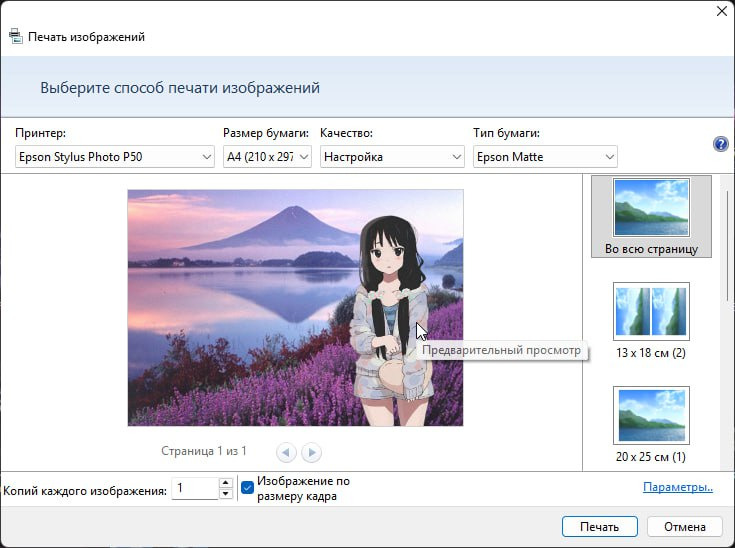Select the '20 x 25 см (1)' layout
Image resolution: width=735 pixels, height=548 pixels.
[x=651, y=414]
